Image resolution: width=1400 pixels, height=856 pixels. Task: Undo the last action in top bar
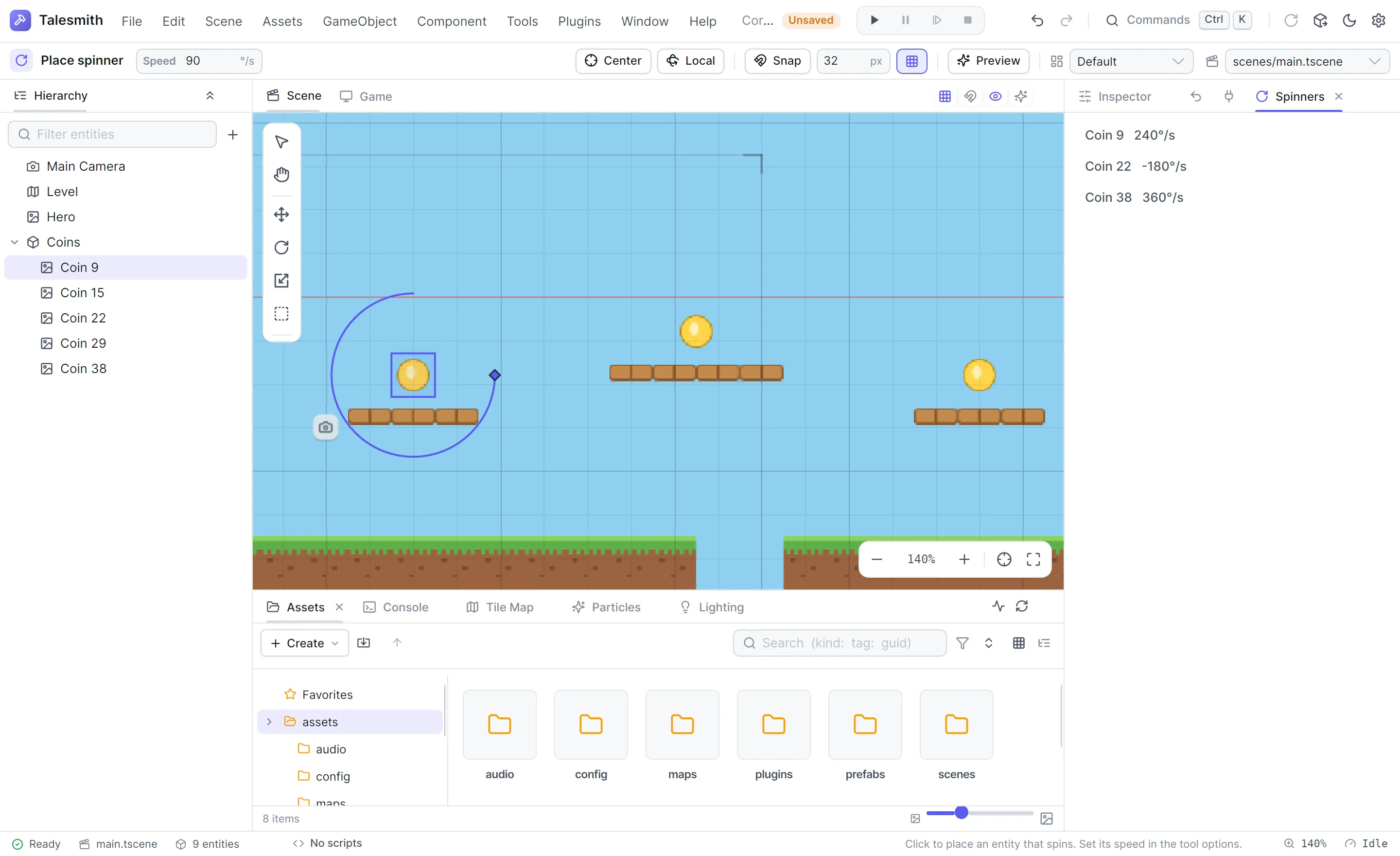tap(1037, 20)
